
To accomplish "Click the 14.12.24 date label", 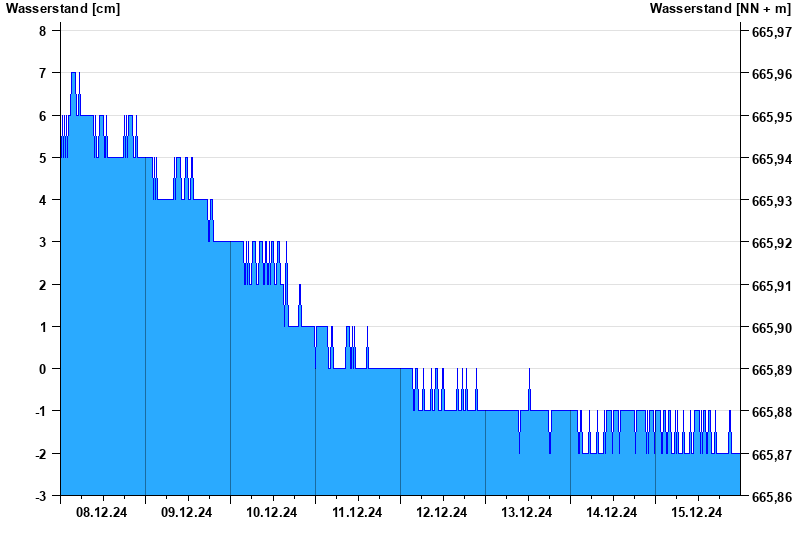I will [x=612, y=513].
